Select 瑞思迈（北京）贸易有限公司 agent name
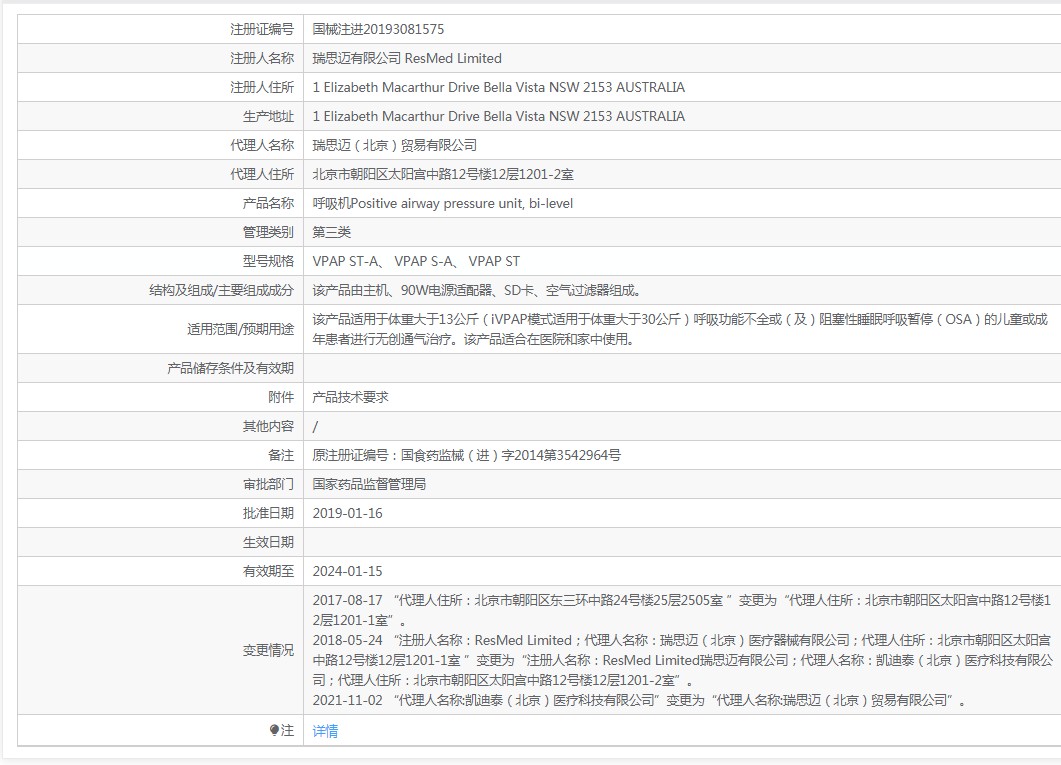 [x=394, y=145]
